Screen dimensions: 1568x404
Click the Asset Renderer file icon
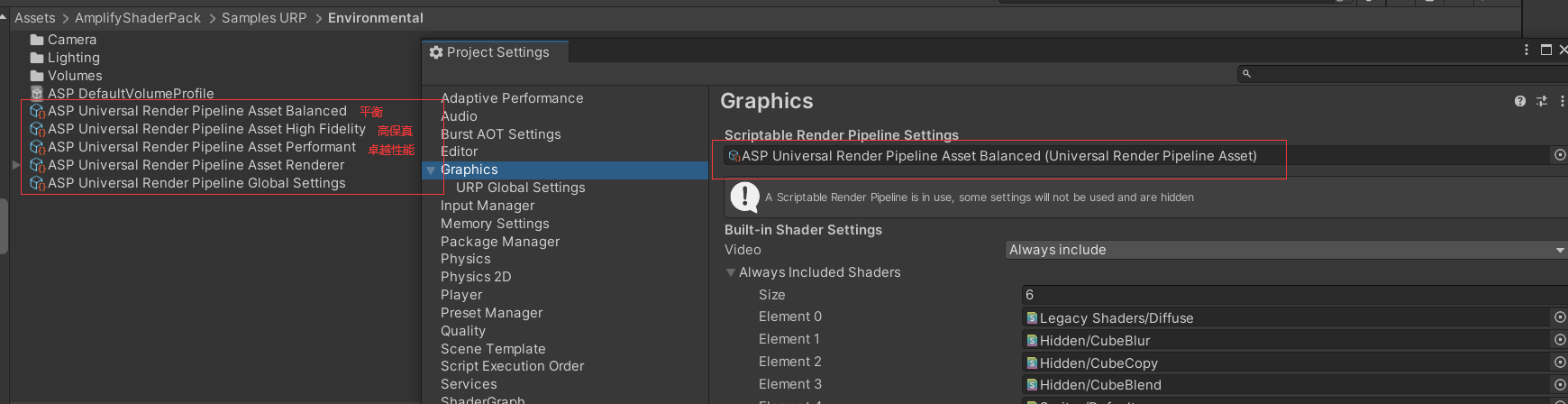pos(37,165)
